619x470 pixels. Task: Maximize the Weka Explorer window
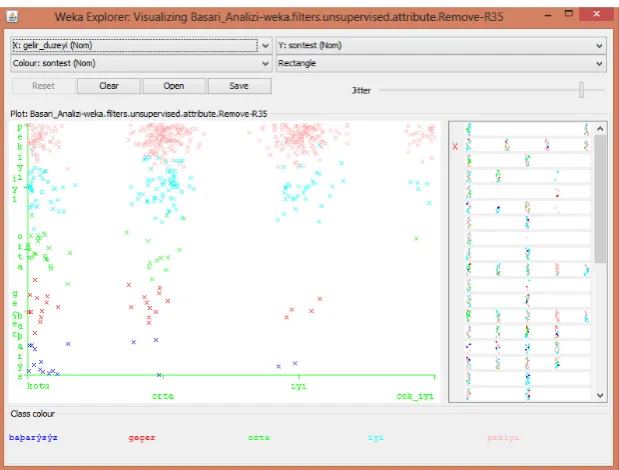point(568,14)
